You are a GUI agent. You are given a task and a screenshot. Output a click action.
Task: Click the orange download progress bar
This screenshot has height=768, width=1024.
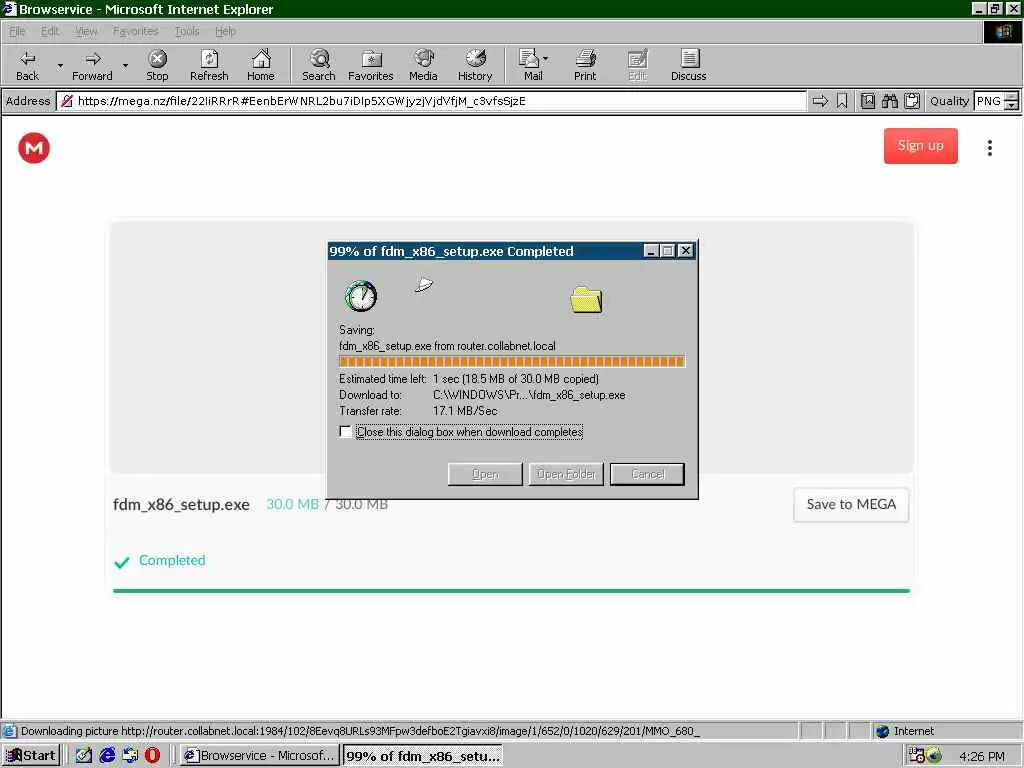(x=512, y=362)
